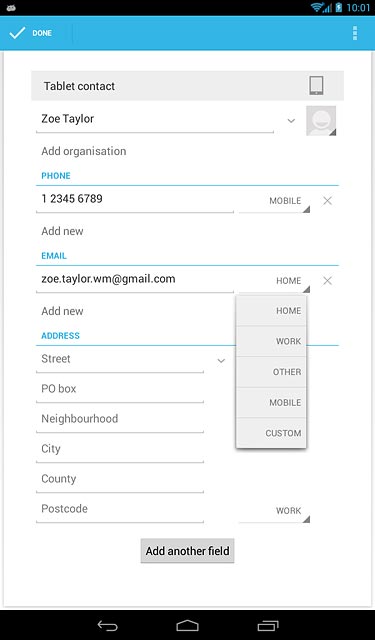Click the Add another field button
The width and height of the screenshot is (375, 640).
[x=187, y=551]
